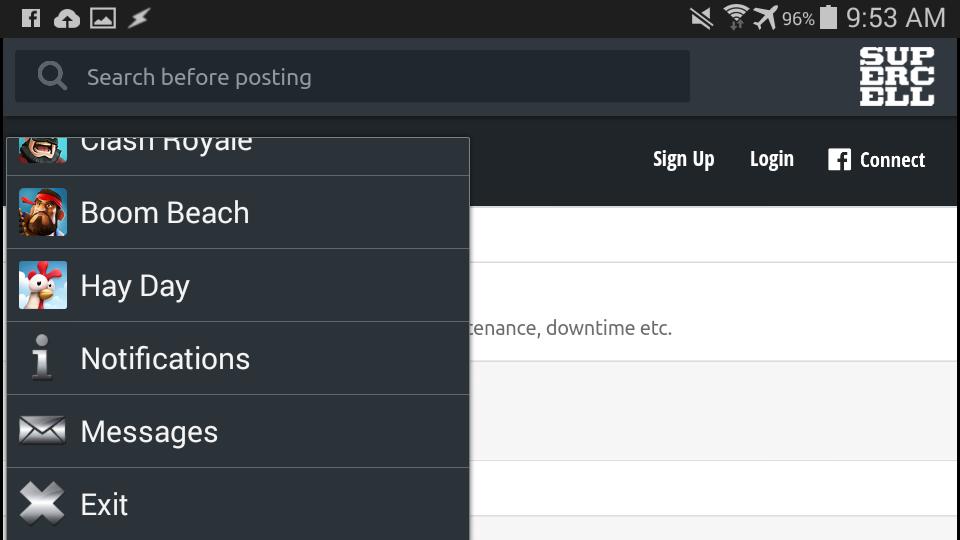The height and width of the screenshot is (540, 960).
Task: Open Messages from the menu
Action: tap(149, 431)
